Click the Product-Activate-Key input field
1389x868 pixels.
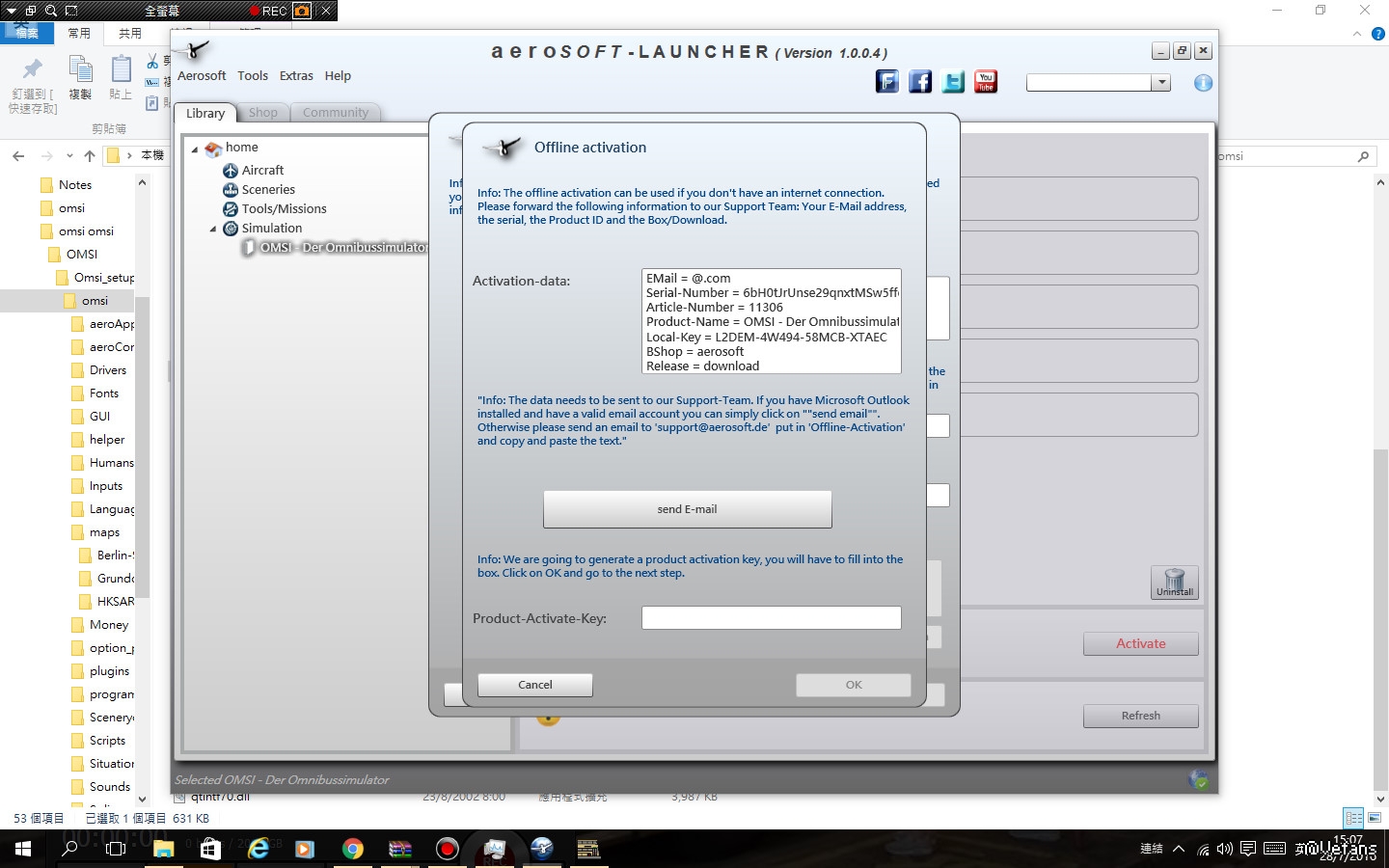click(772, 618)
